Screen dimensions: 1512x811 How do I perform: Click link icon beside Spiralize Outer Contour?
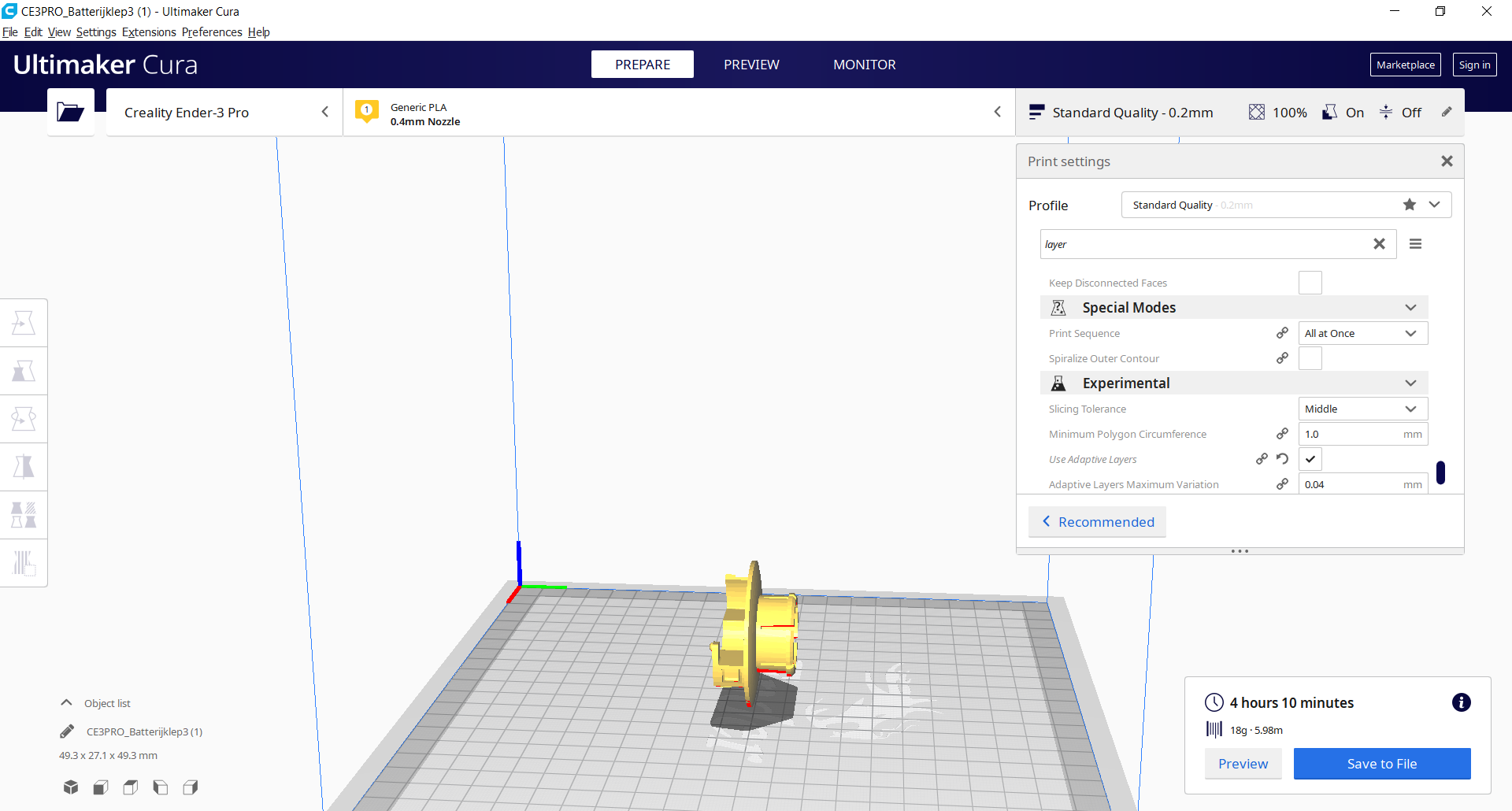(x=1283, y=358)
